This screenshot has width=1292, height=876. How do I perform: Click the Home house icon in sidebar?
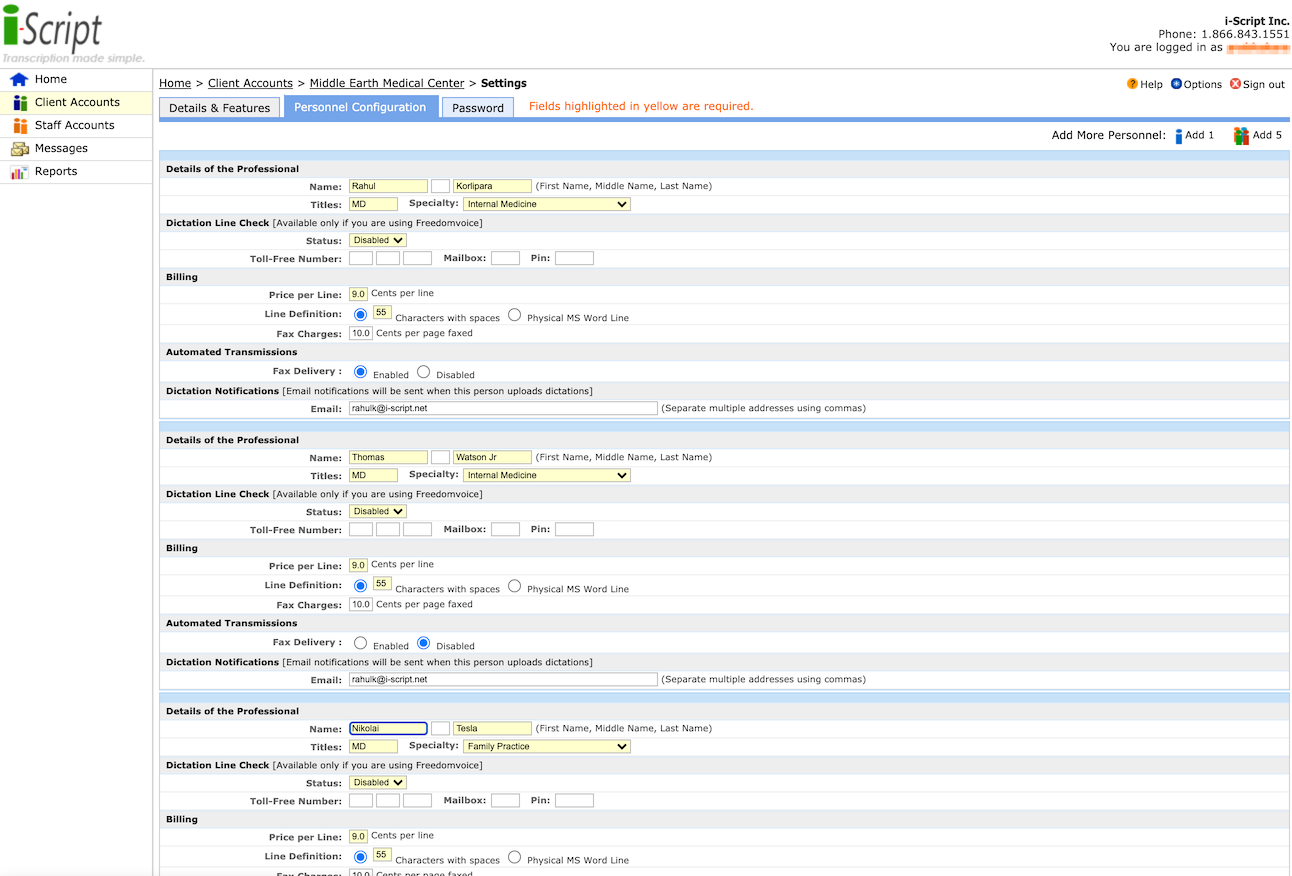point(19,80)
